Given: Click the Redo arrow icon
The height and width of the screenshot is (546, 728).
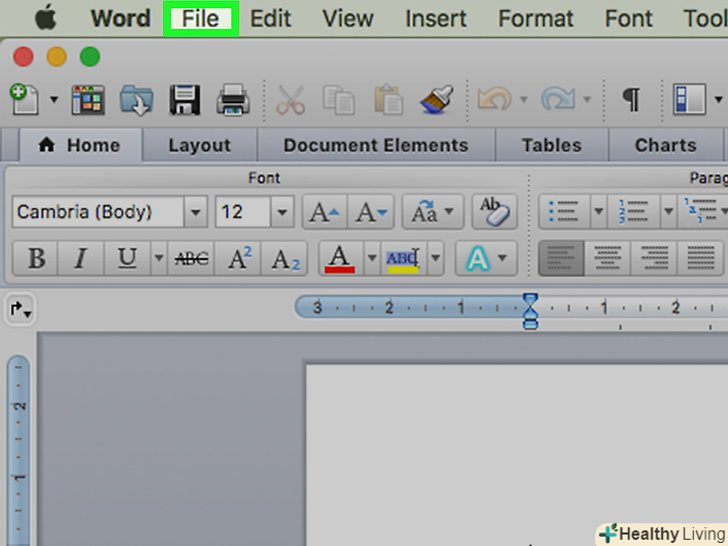Looking at the screenshot, I should click(x=558, y=99).
